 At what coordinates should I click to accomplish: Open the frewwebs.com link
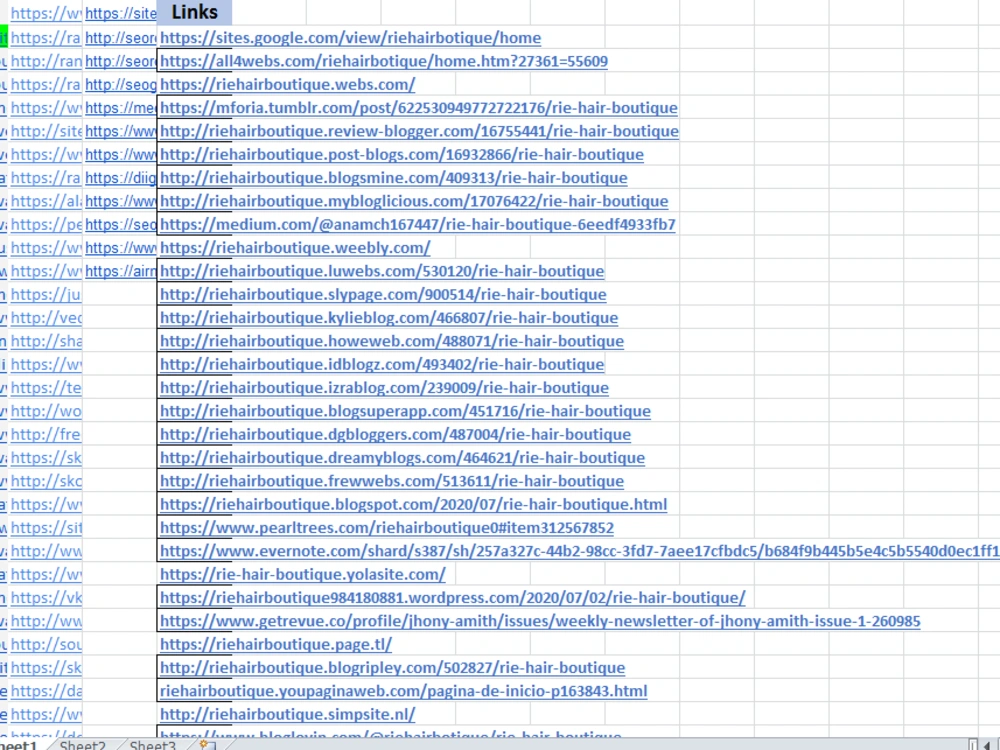coord(392,481)
